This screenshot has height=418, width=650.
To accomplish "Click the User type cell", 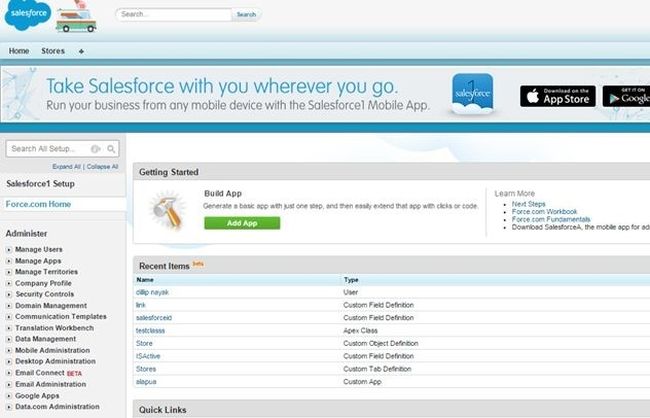I will pos(350,292).
